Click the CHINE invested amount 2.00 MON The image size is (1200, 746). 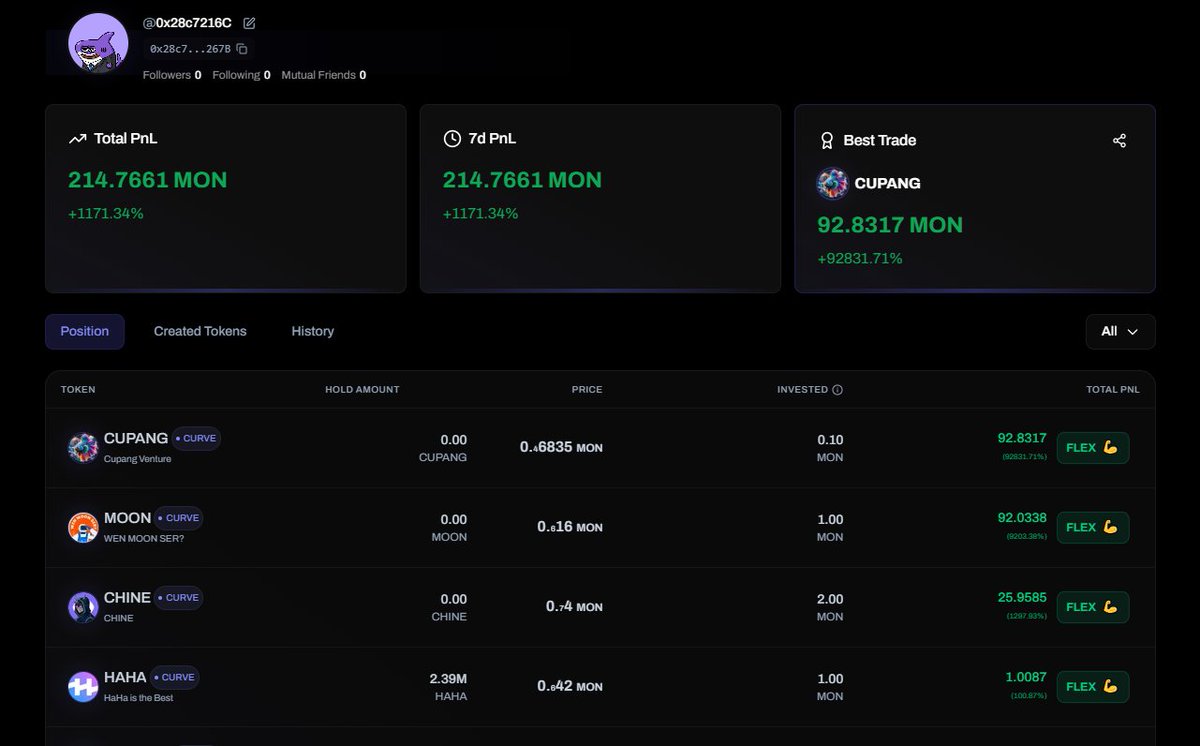click(830, 607)
